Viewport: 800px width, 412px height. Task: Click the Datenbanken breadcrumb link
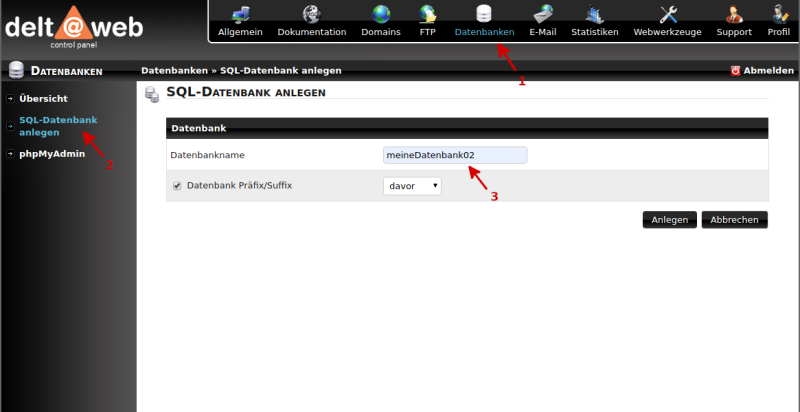[x=173, y=71]
